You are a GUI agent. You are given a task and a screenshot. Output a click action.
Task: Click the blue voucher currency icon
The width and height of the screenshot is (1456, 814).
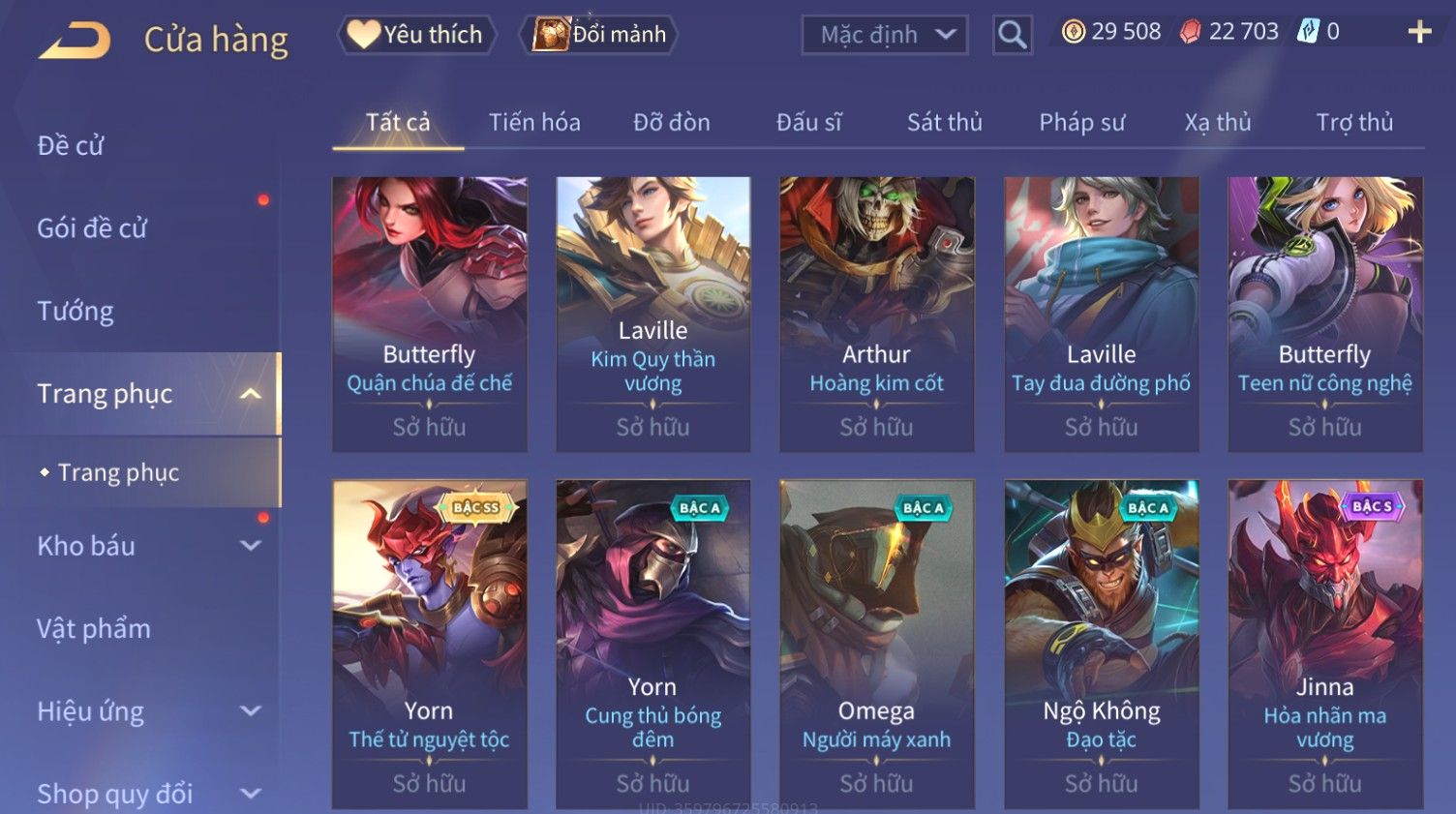tap(1308, 32)
